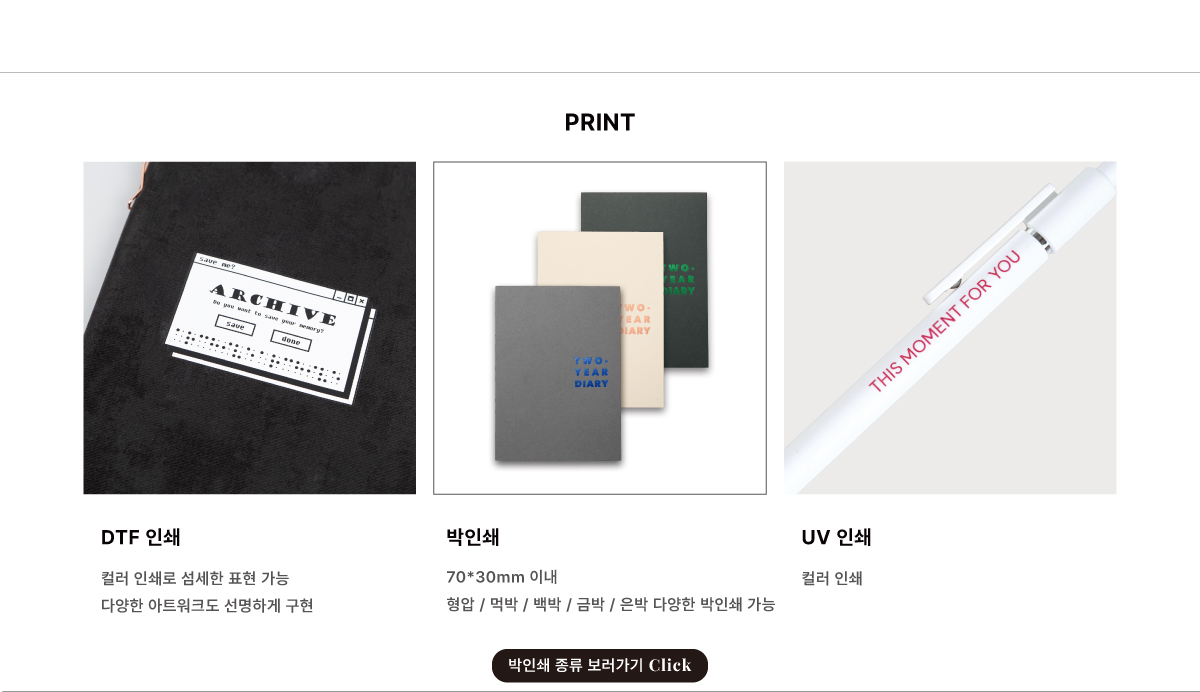Select the PRINT section heading
Image resolution: width=1200 pixels, height=692 pixels.
click(x=600, y=123)
